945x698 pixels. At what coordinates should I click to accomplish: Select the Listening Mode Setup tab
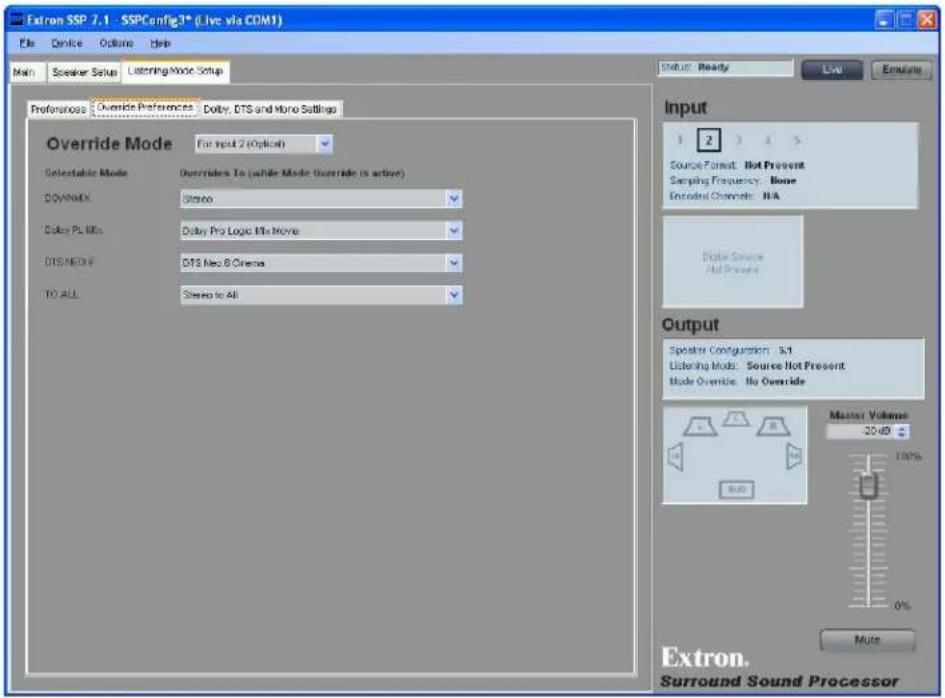(175, 71)
